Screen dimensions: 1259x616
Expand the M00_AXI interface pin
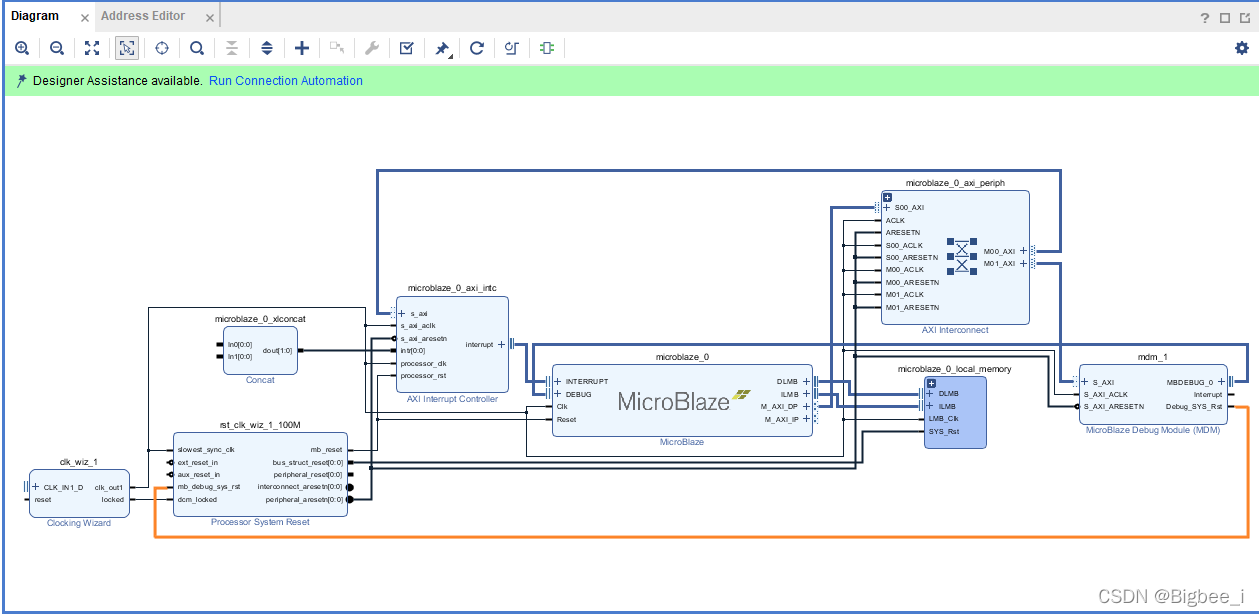click(x=1023, y=251)
